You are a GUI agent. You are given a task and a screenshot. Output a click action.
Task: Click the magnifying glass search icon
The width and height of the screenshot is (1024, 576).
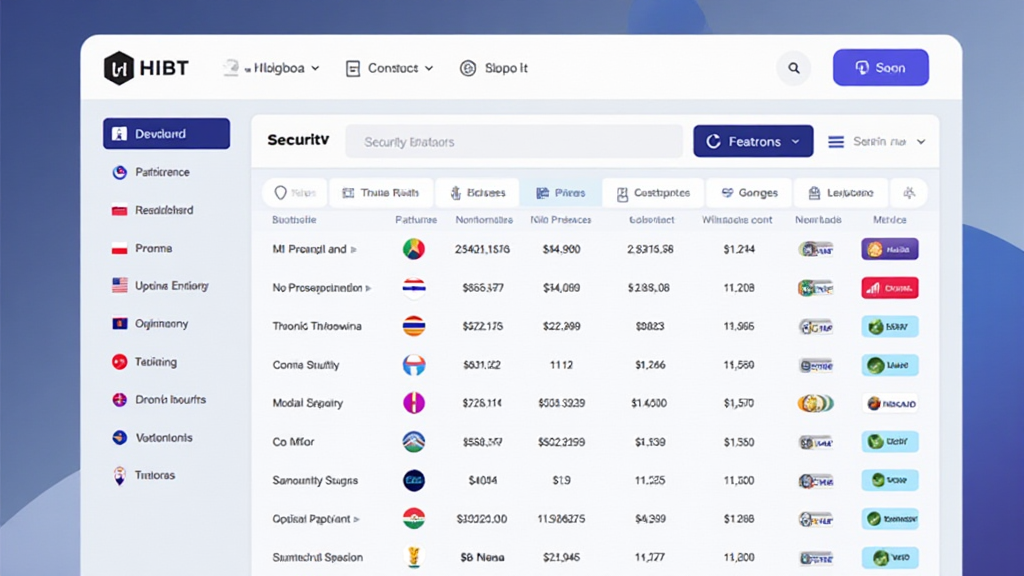(794, 68)
